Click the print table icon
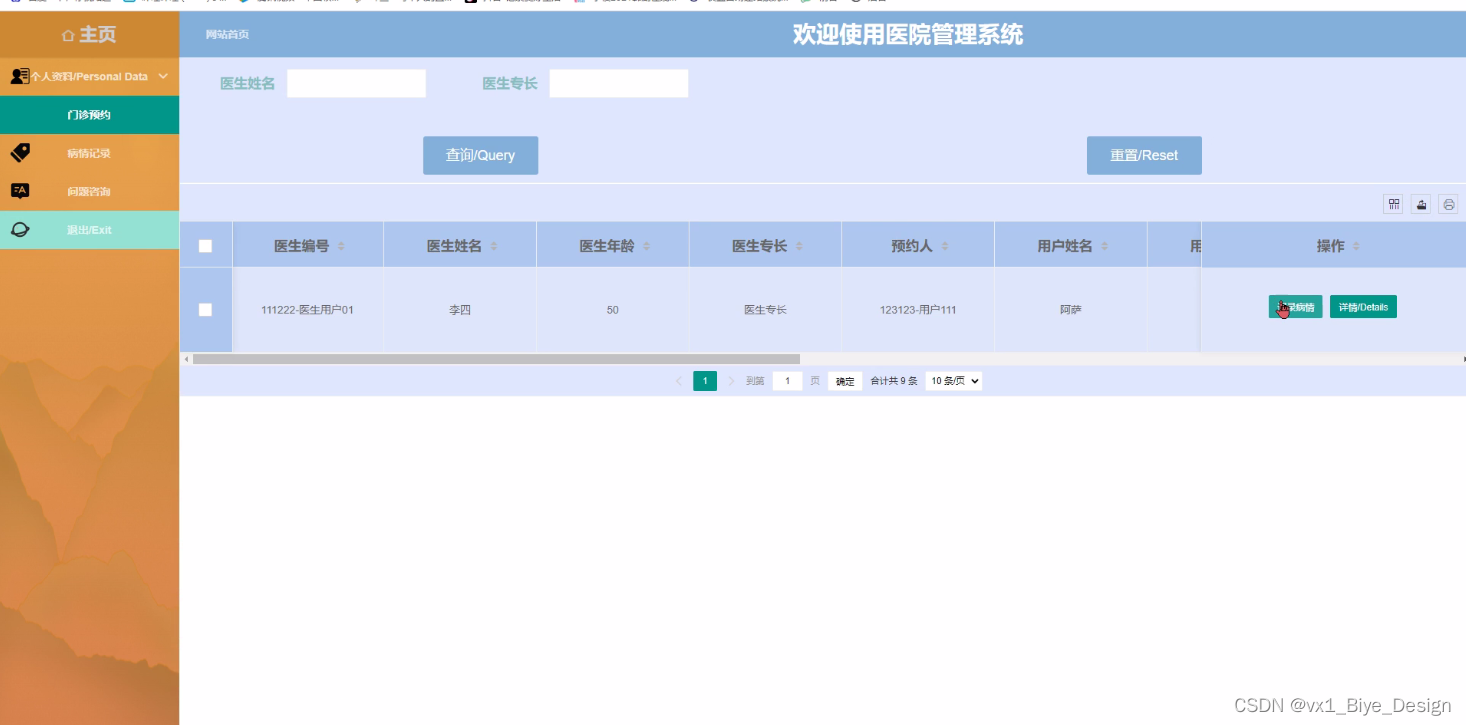This screenshot has width=1466, height=725. tap(1448, 204)
